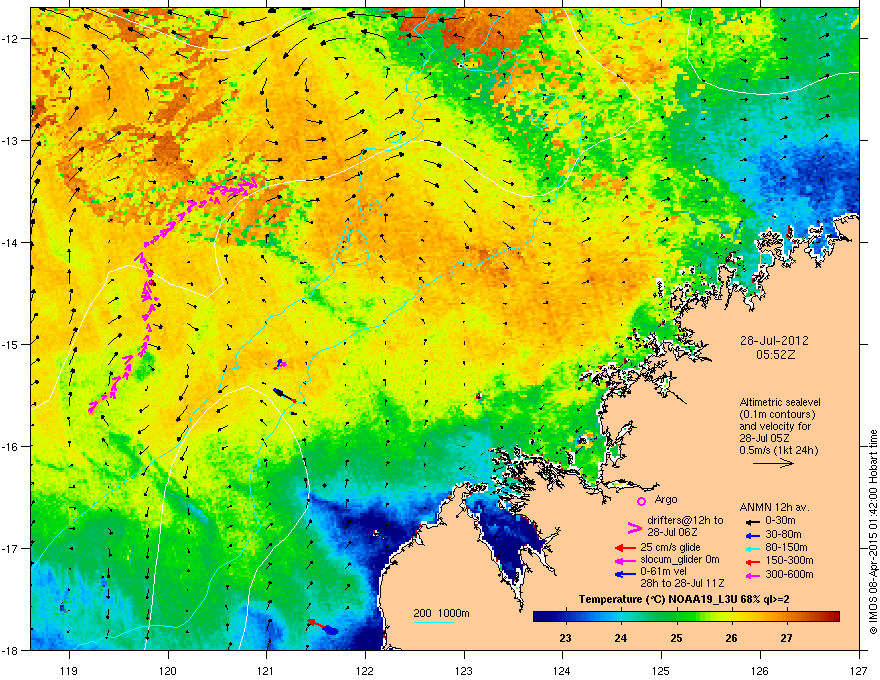Click the slocum_glider 0m label

point(680,560)
